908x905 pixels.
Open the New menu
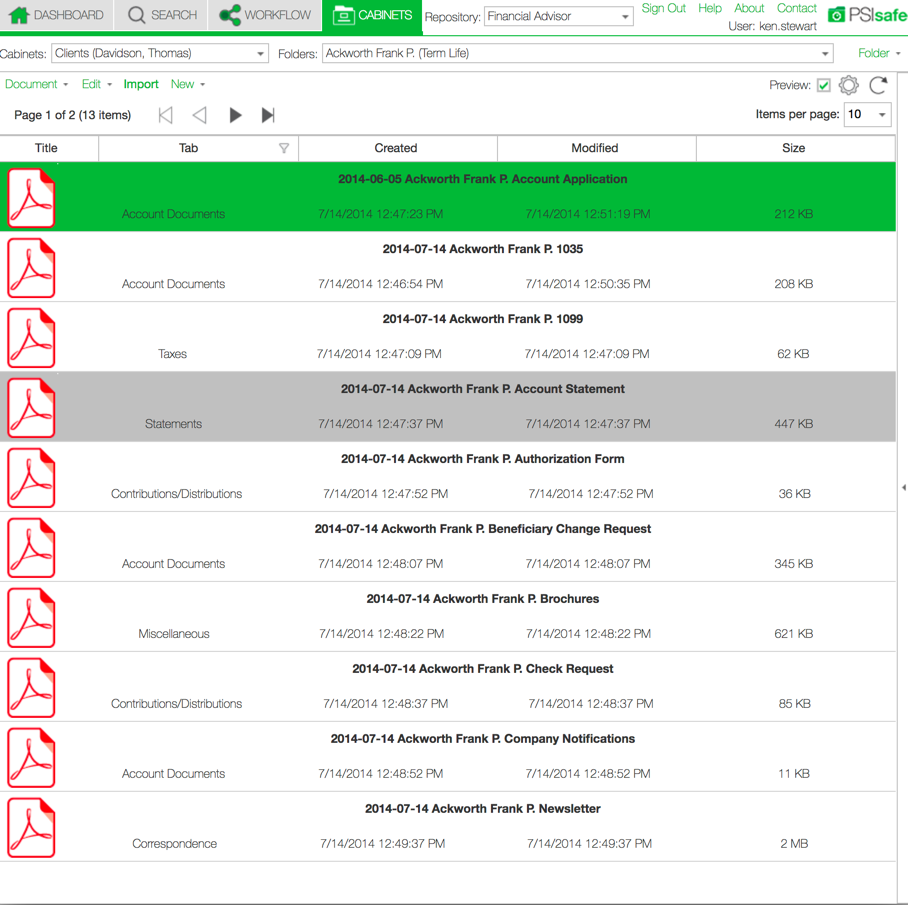182,85
